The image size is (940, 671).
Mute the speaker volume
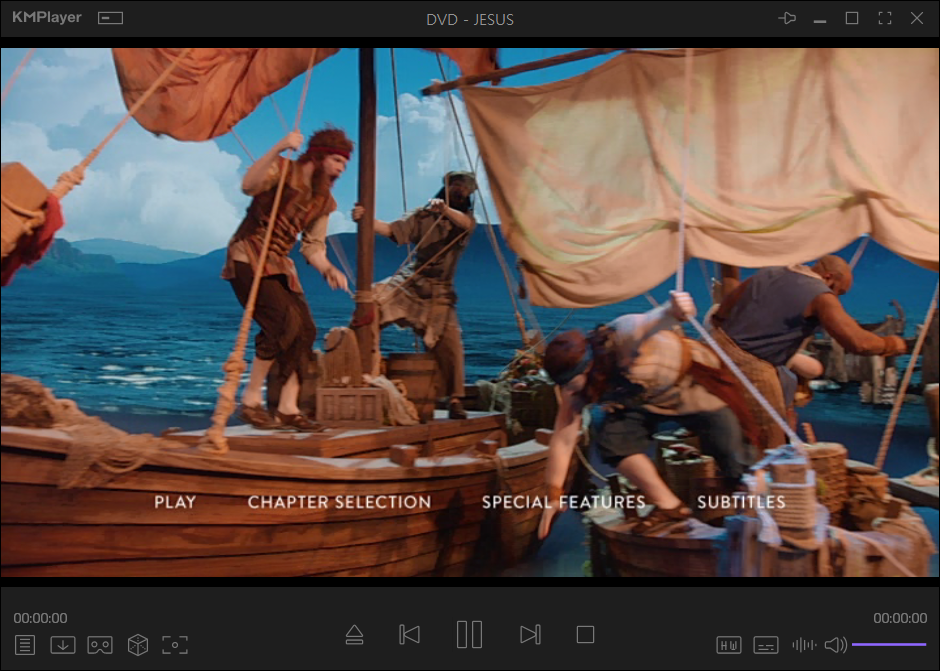pyautogui.click(x=836, y=645)
